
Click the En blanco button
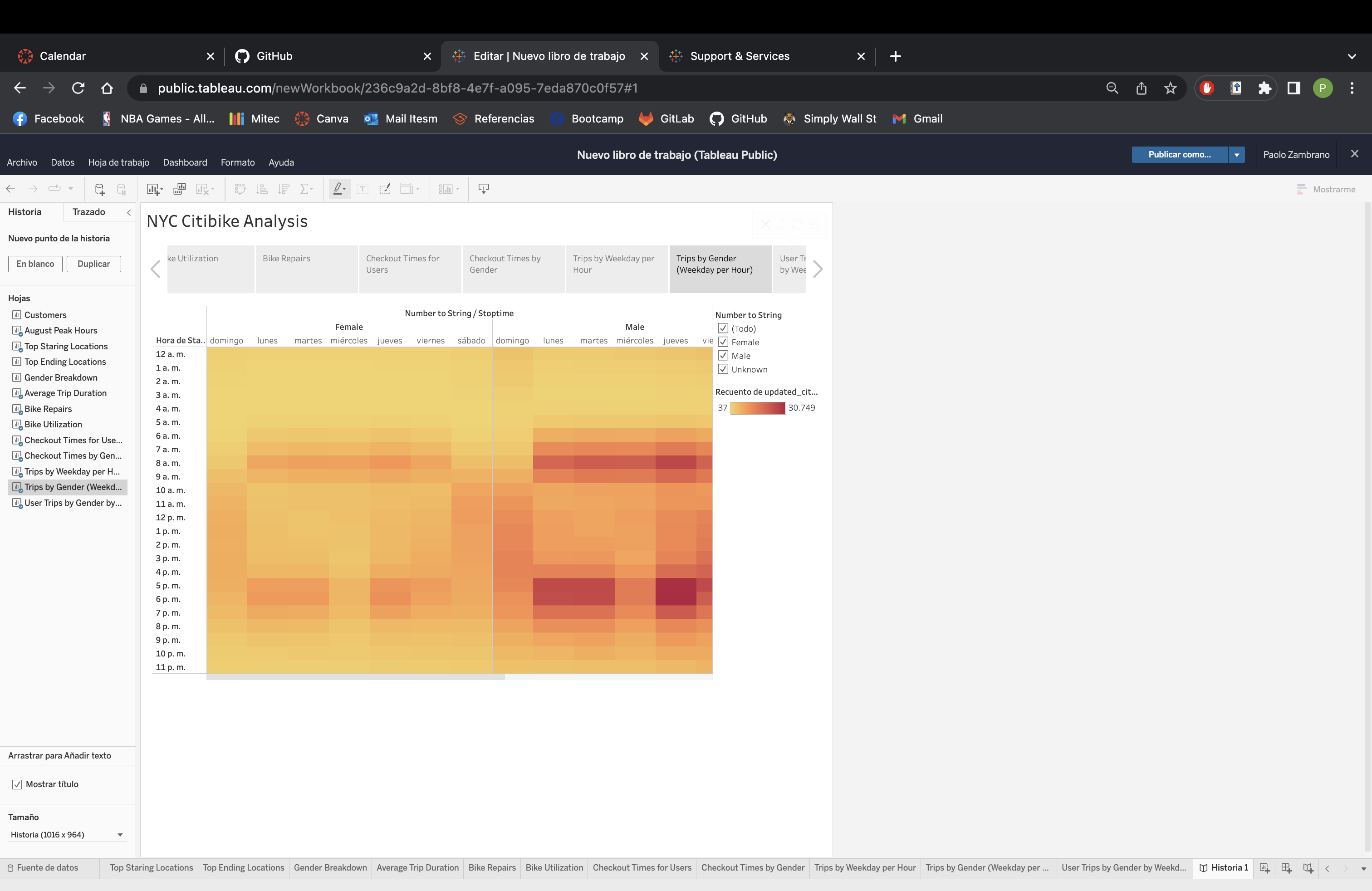coord(35,264)
